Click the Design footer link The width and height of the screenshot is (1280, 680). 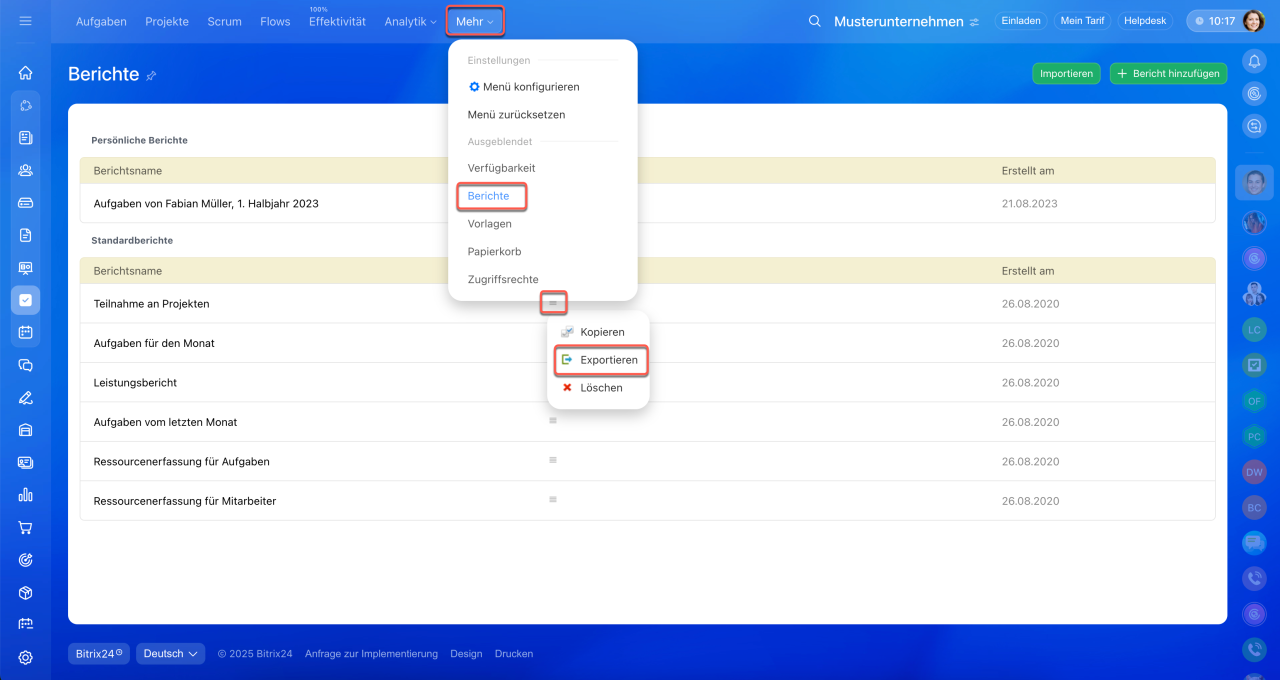click(466, 654)
